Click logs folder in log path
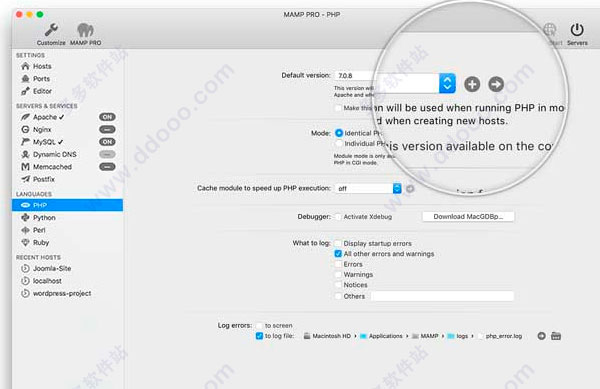 point(458,336)
